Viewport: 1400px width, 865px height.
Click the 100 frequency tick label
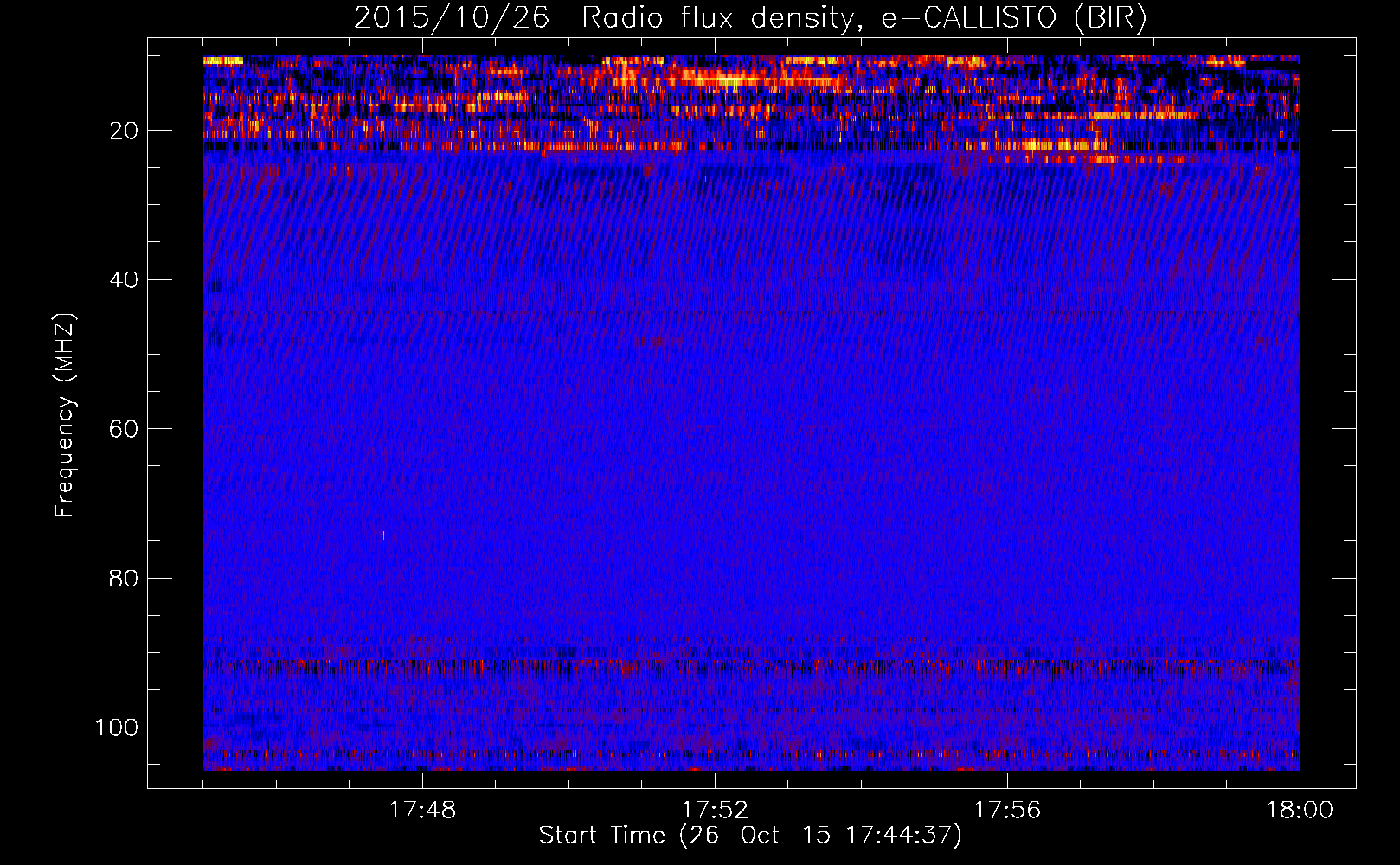pyautogui.click(x=117, y=727)
